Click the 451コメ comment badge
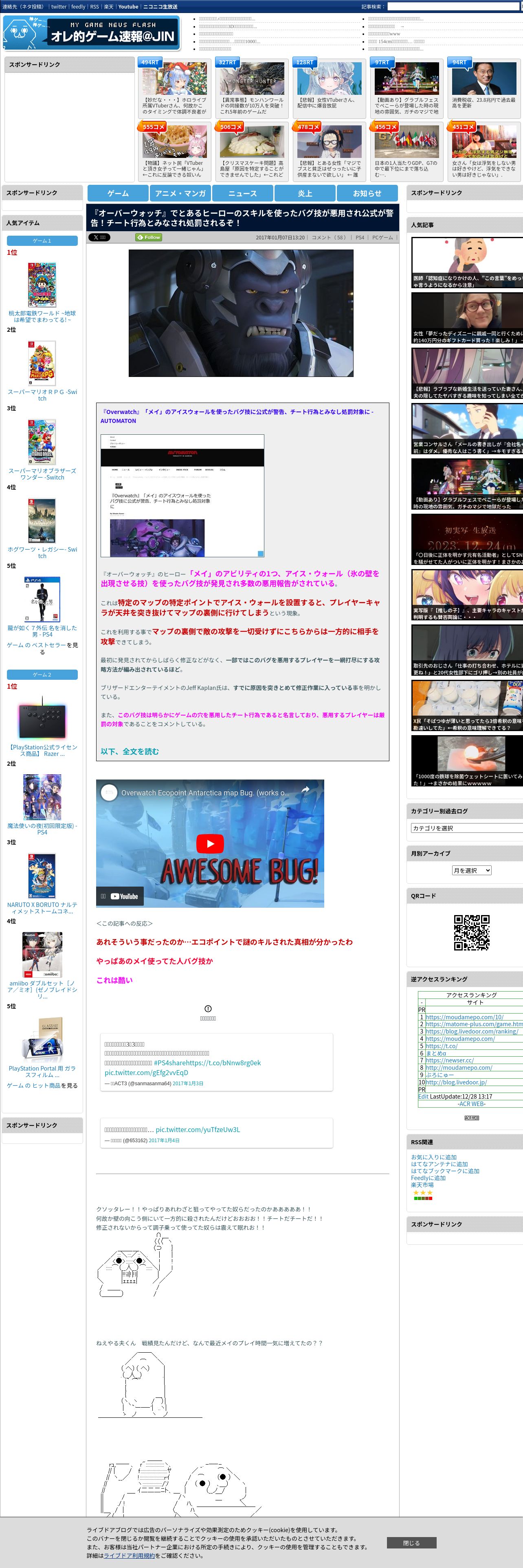Image resolution: width=523 pixels, height=1568 pixels. click(x=462, y=127)
